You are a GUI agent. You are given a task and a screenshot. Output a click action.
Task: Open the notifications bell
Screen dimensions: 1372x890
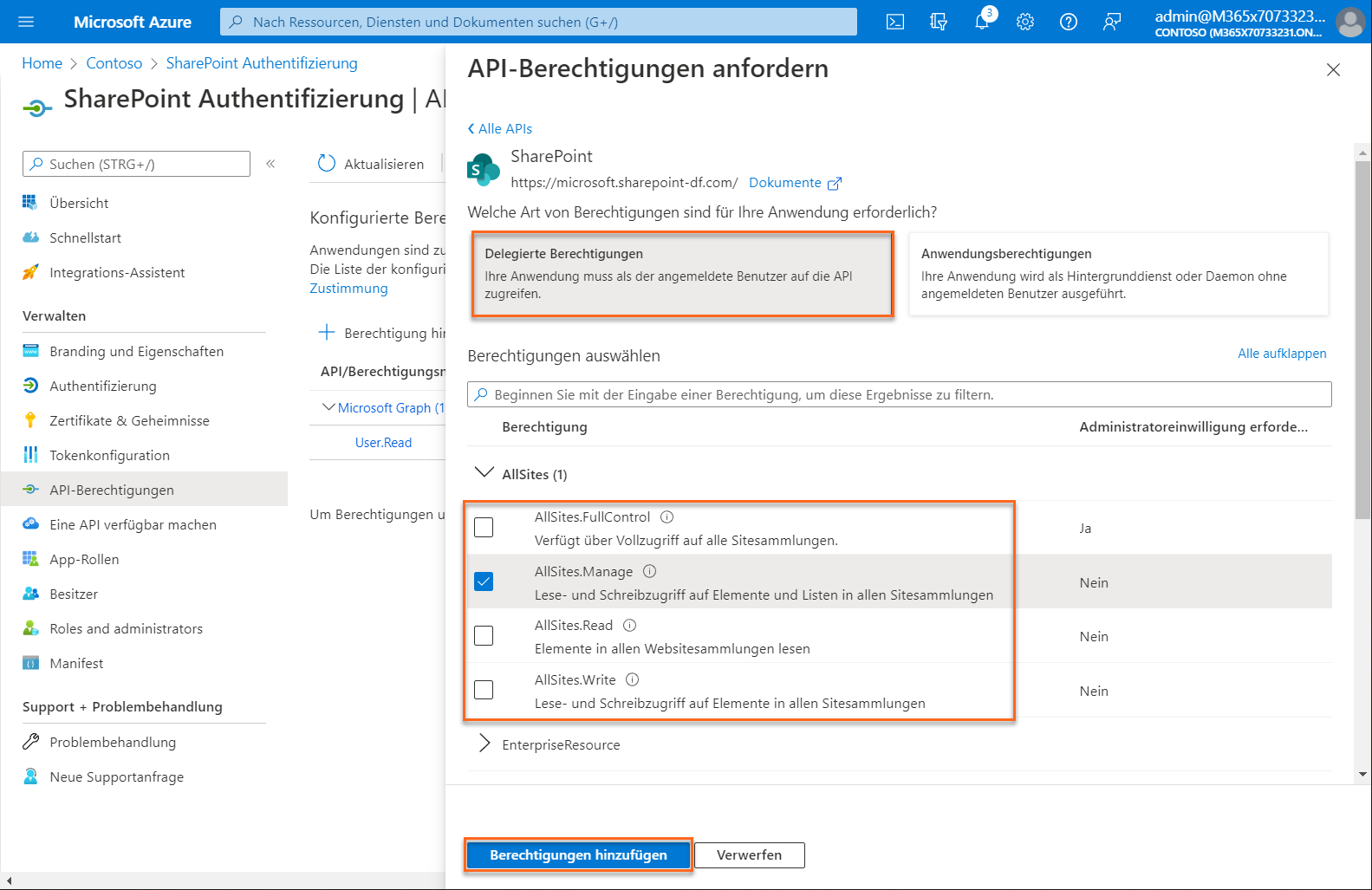(x=982, y=22)
